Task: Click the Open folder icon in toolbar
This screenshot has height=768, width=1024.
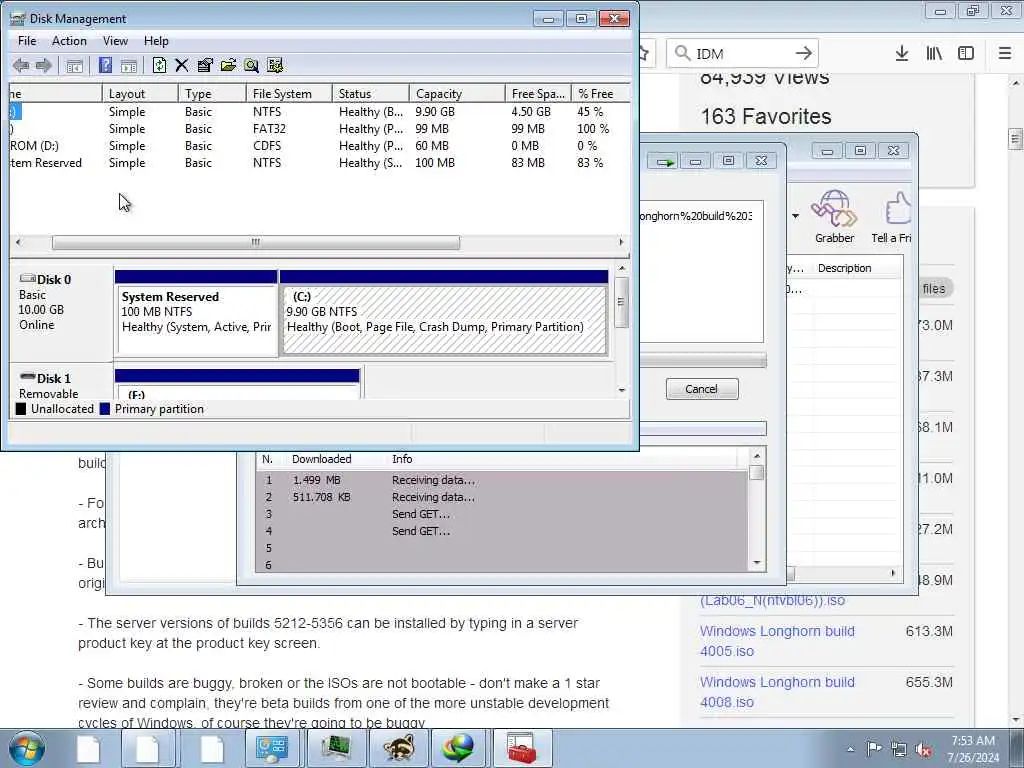Action: [228, 65]
